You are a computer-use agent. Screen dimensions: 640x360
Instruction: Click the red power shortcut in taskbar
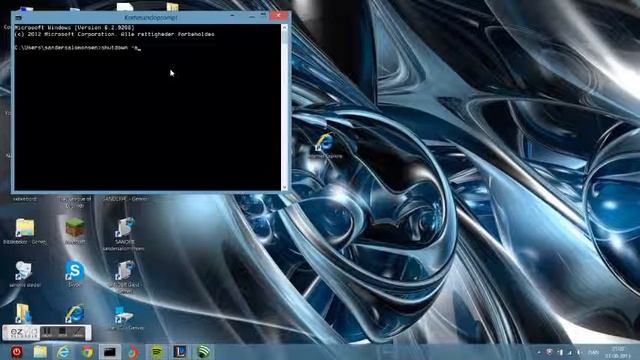pos(17,351)
